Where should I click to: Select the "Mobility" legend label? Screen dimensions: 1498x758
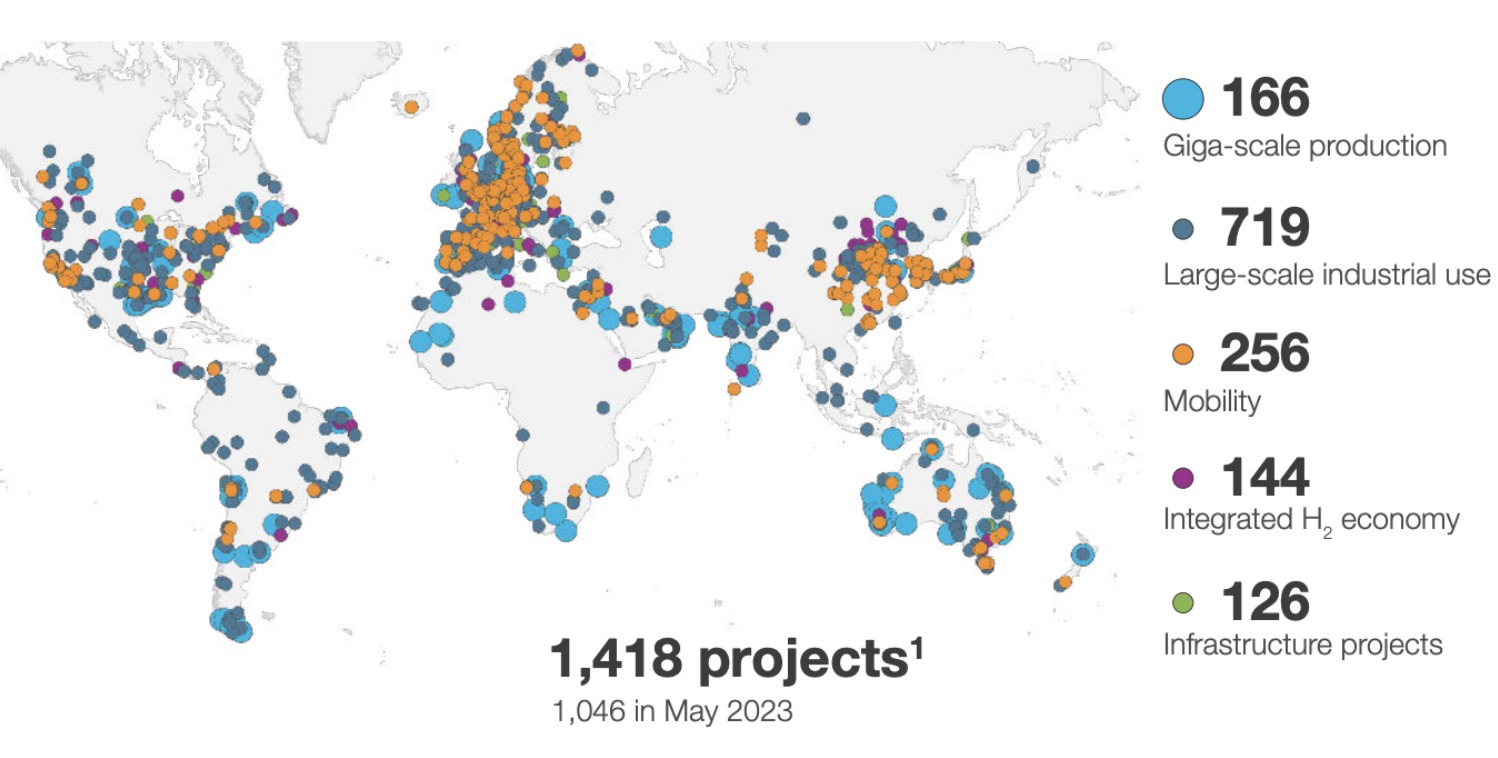point(1212,401)
